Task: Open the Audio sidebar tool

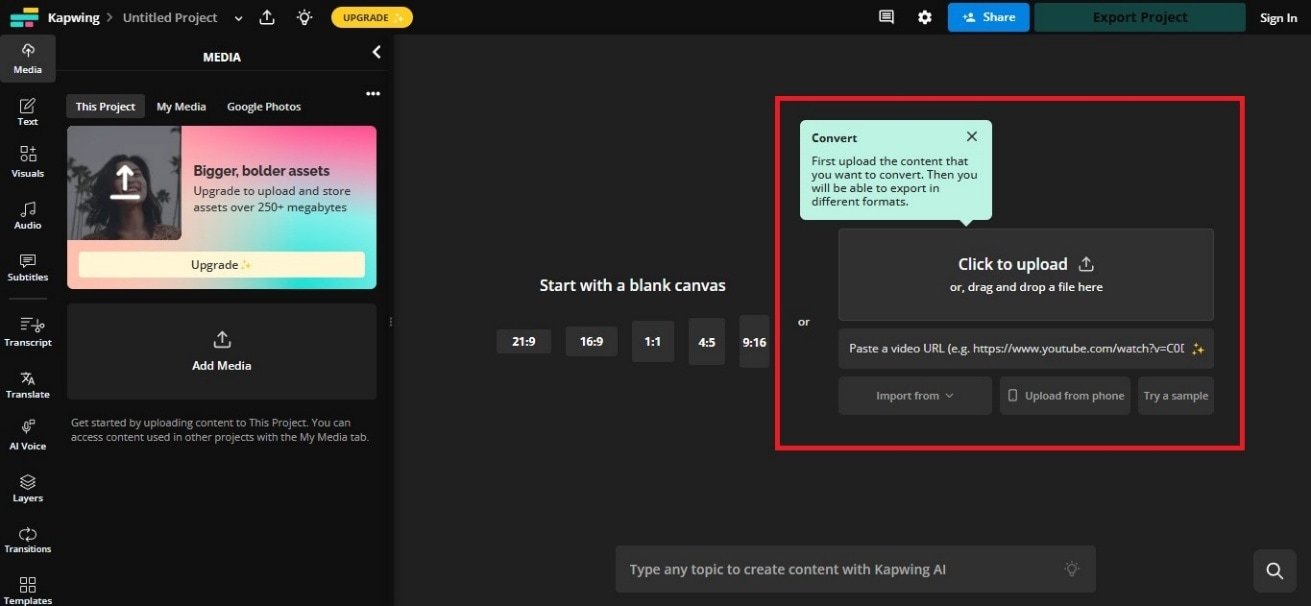Action: coord(28,214)
